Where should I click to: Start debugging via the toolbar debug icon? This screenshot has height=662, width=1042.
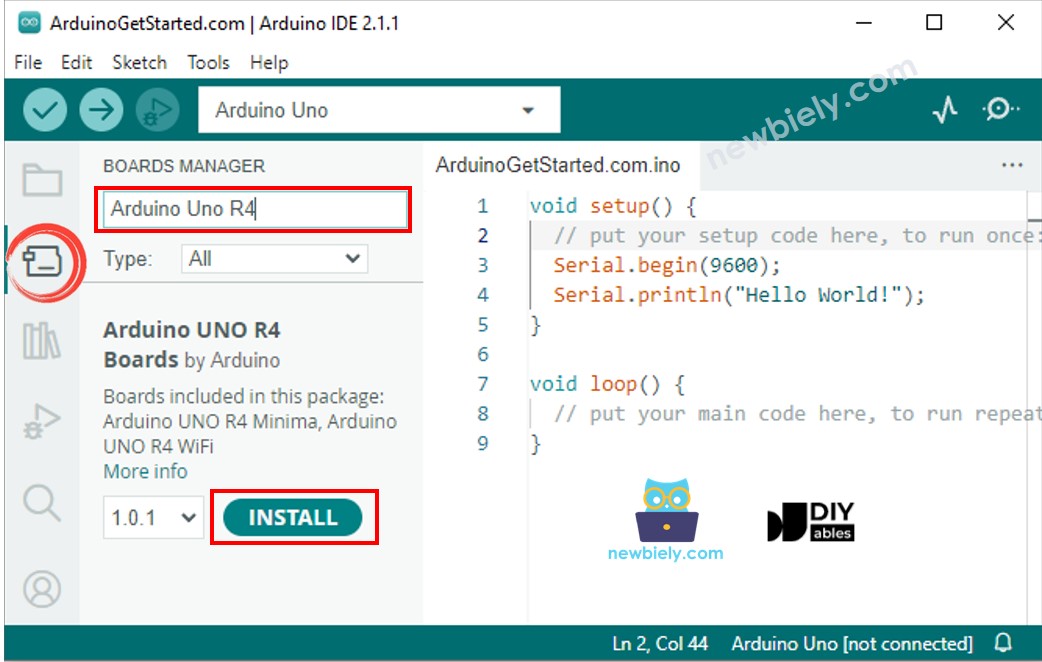click(156, 109)
